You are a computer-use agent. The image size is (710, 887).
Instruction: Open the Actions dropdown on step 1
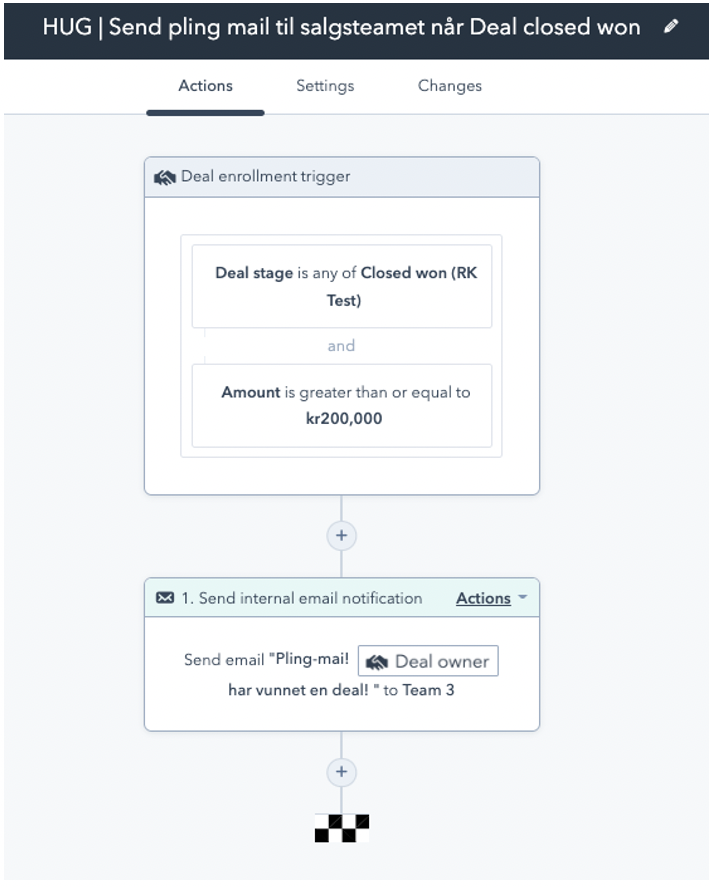pyautogui.click(x=483, y=598)
